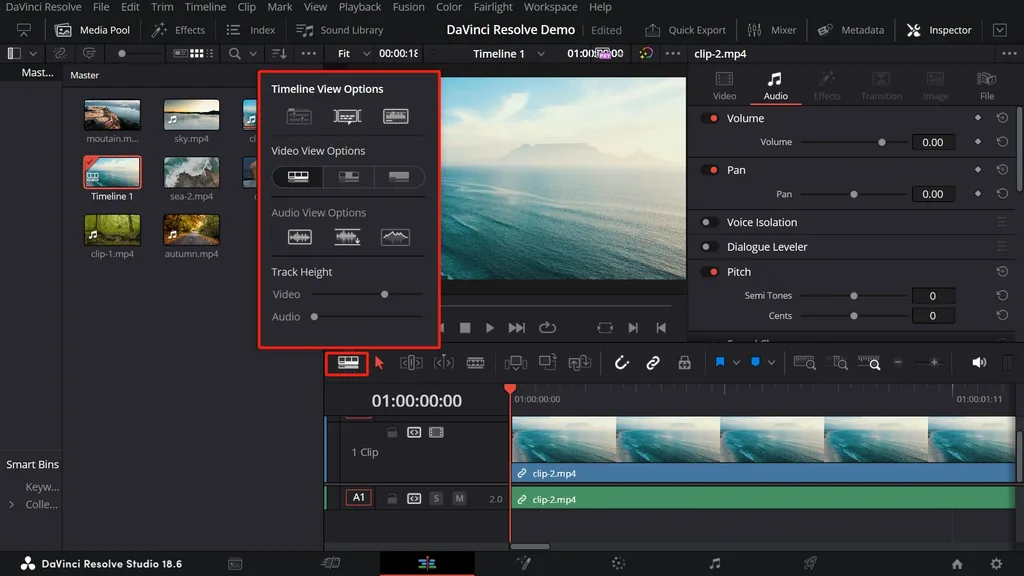Open the Fusion menu
This screenshot has height=576, width=1024.
pyautogui.click(x=408, y=7)
